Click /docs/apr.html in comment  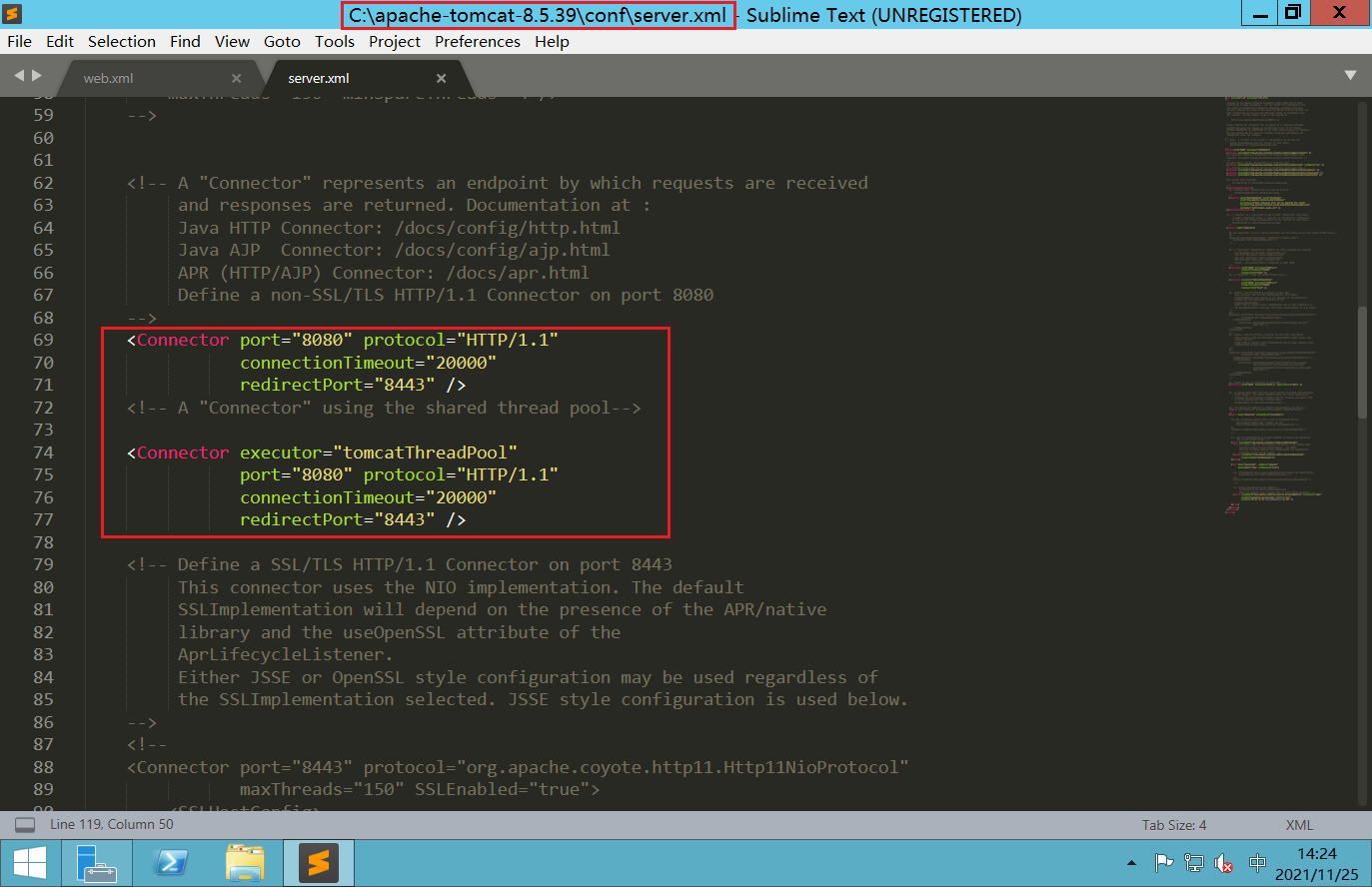[518, 273]
